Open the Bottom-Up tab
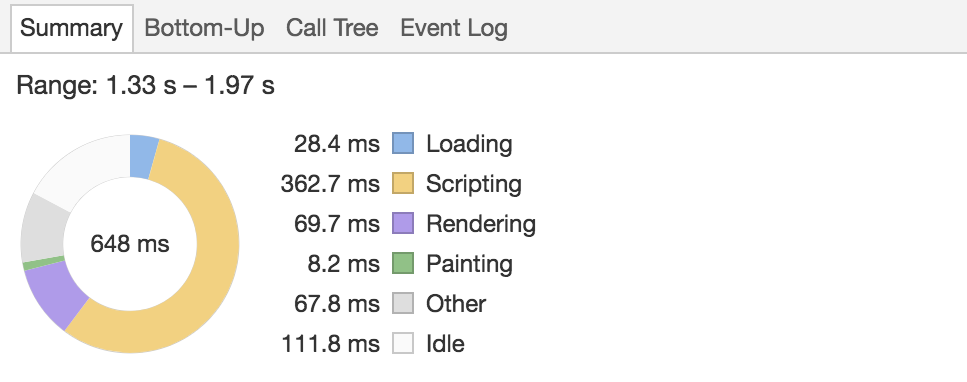 point(204,28)
